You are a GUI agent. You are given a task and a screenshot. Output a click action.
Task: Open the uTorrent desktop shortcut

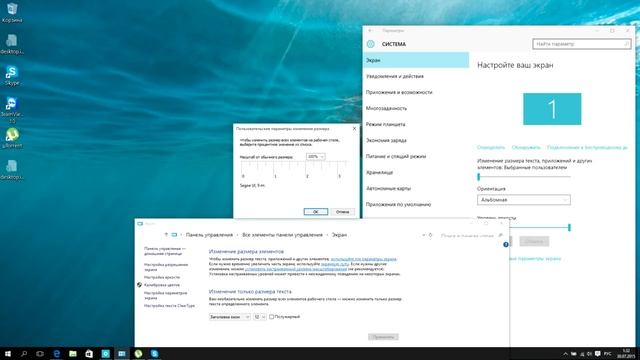coord(12,138)
